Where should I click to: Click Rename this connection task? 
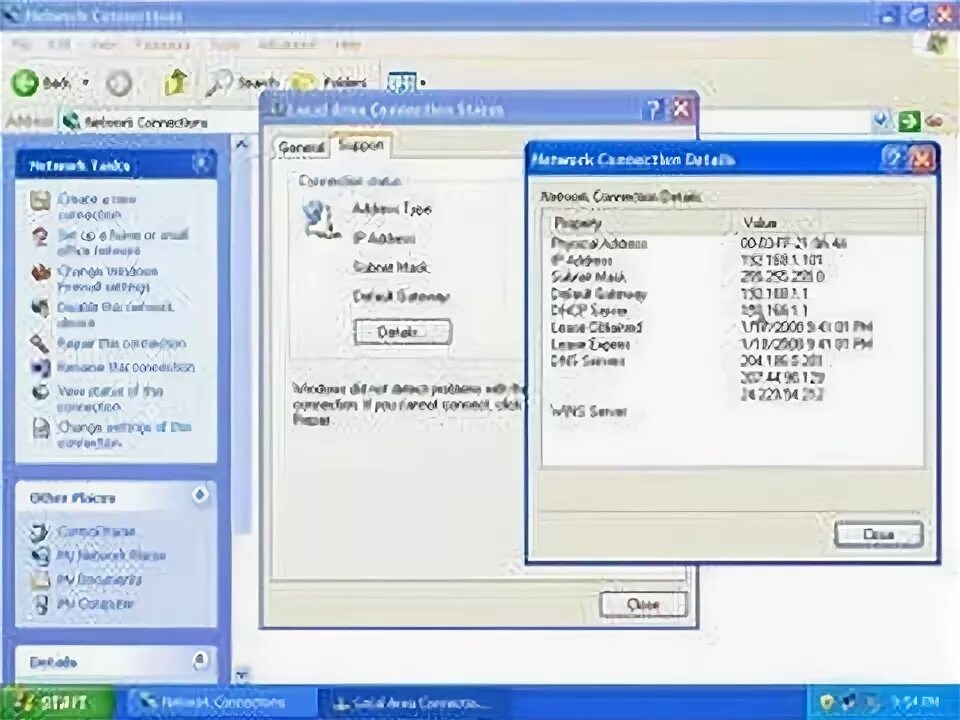[x=126, y=367]
